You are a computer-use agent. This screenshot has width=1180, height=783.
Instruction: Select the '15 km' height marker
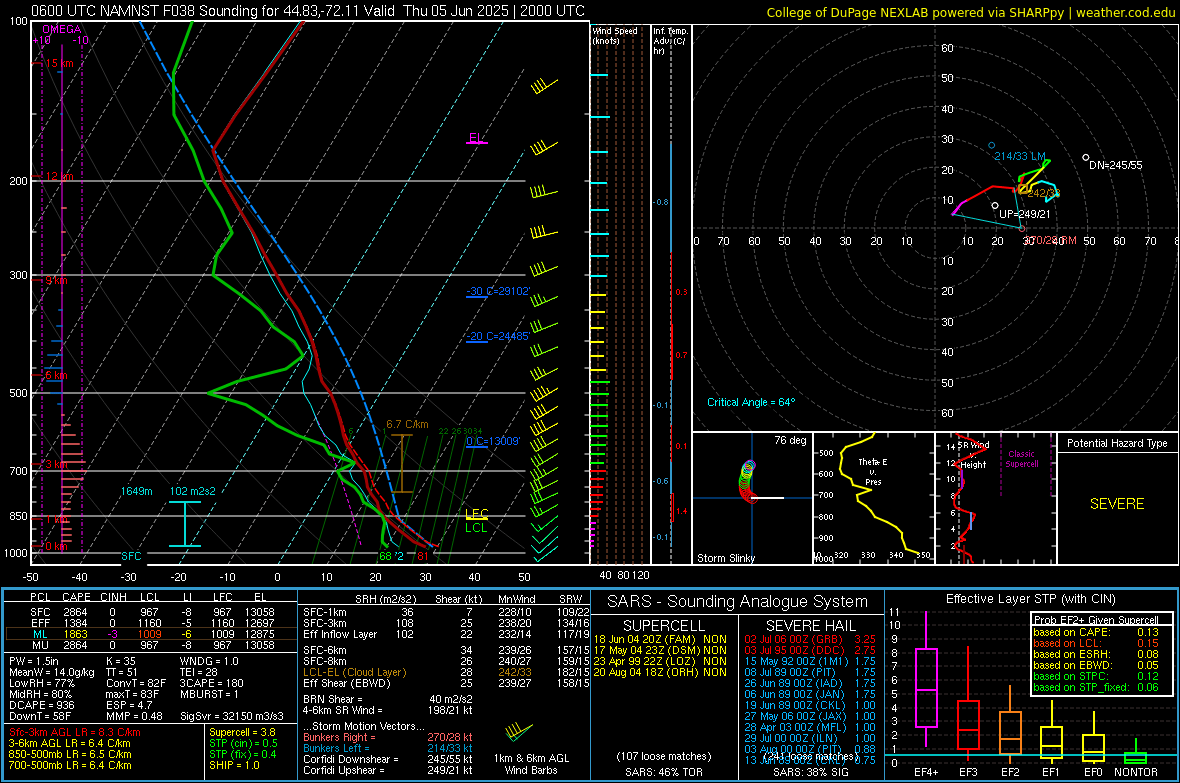click(x=59, y=63)
